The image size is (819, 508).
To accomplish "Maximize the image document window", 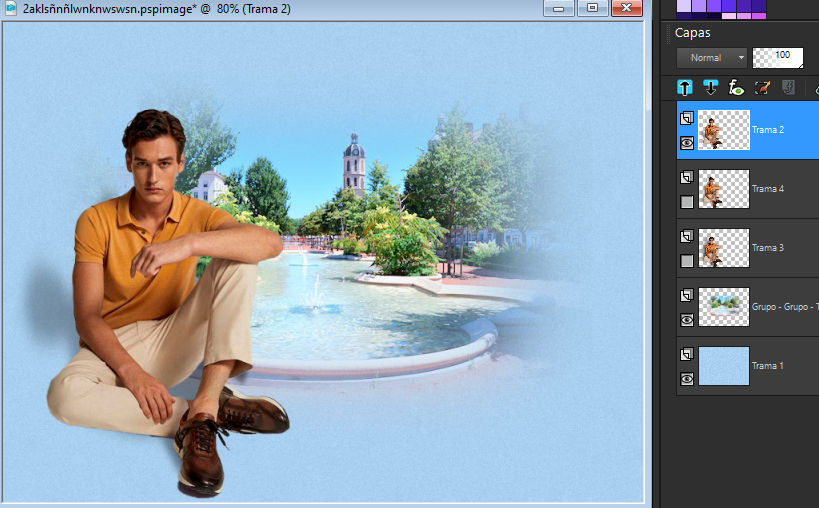I will click(x=592, y=8).
